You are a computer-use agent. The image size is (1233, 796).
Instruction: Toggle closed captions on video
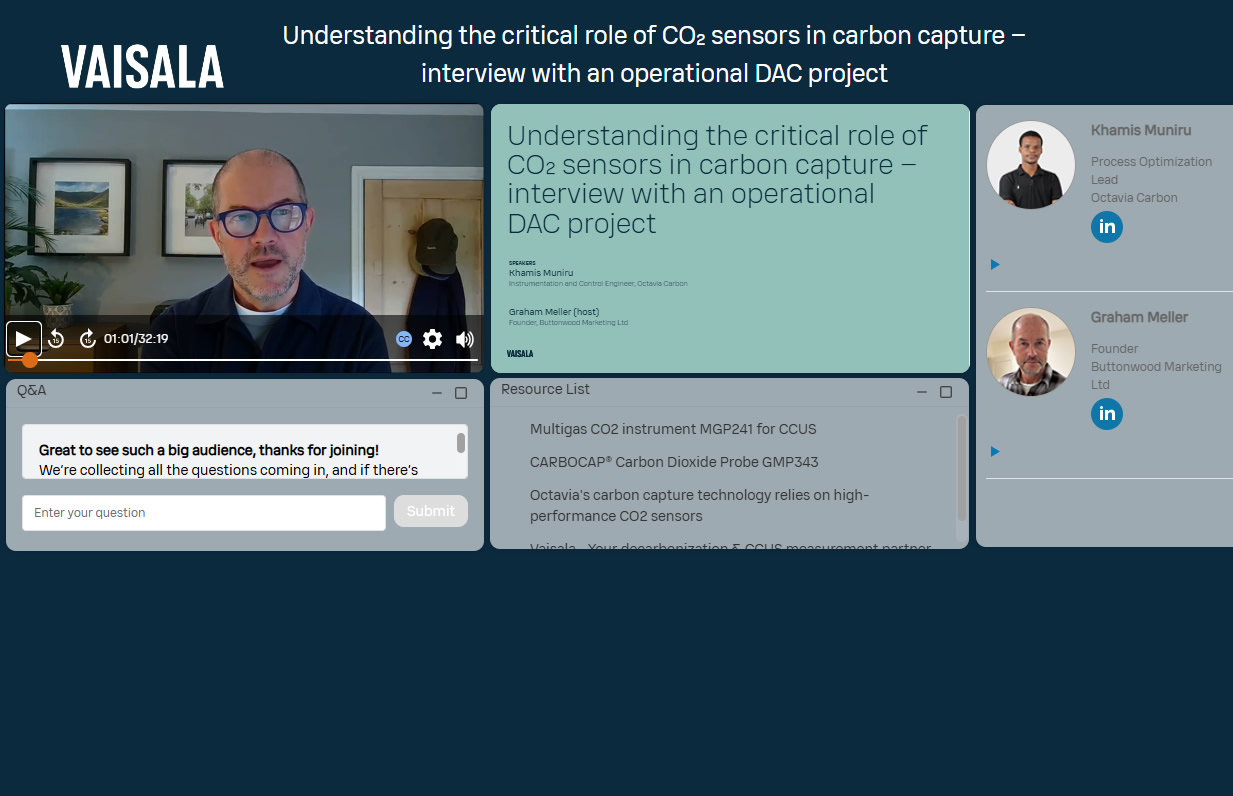(x=404, y=339)
